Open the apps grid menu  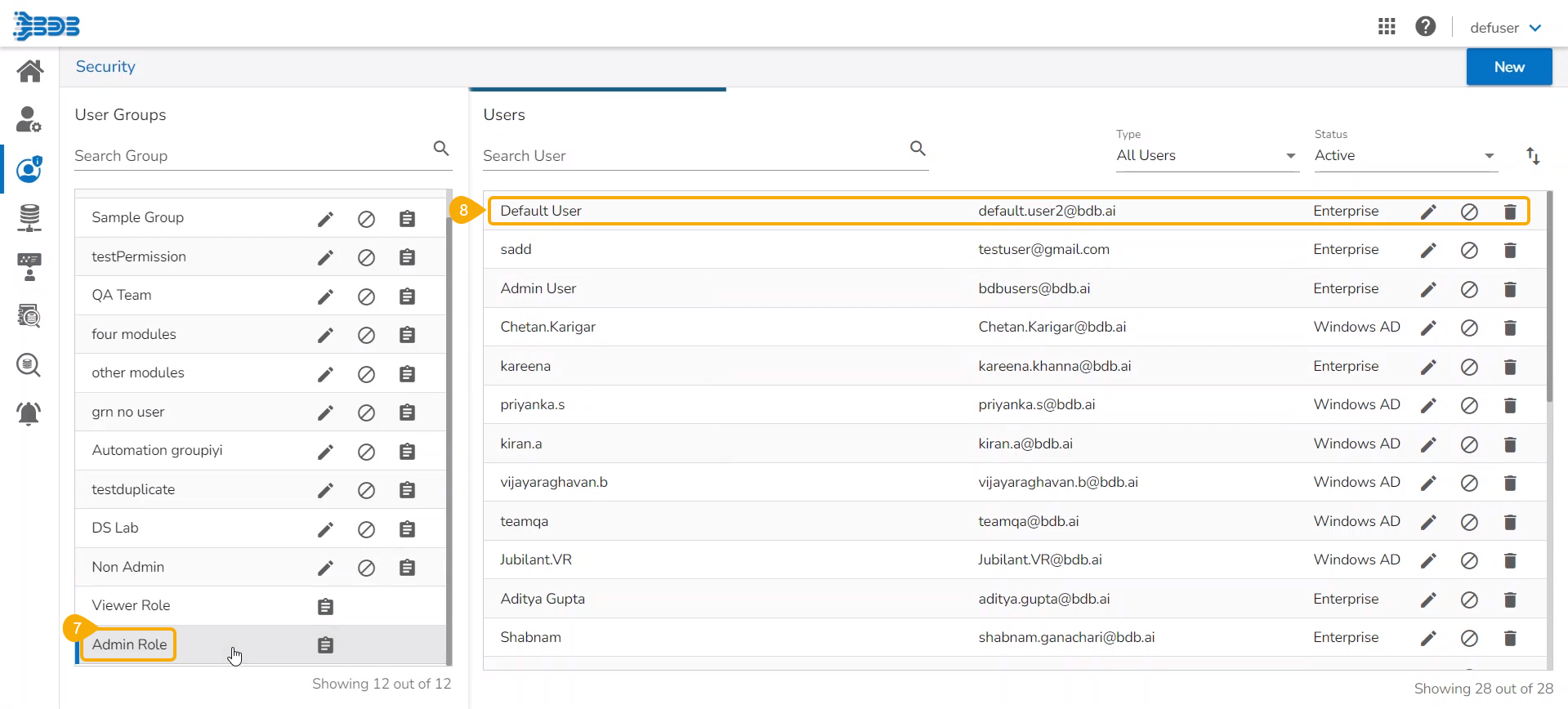click(1387, 27)
